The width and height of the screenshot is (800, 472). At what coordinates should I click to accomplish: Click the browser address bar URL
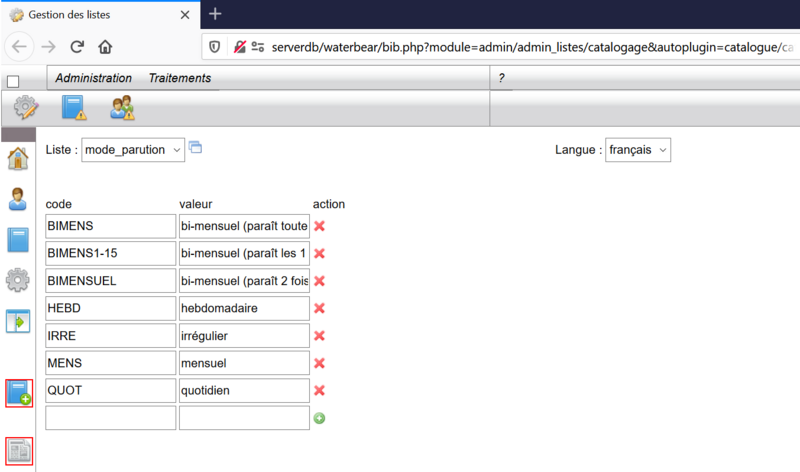click(532, 47)
